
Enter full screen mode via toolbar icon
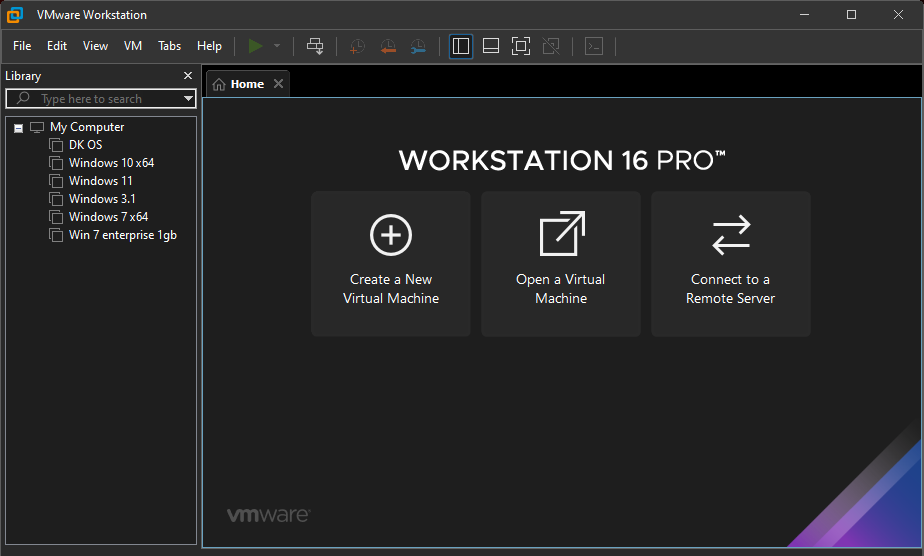(x=520, y=46)
